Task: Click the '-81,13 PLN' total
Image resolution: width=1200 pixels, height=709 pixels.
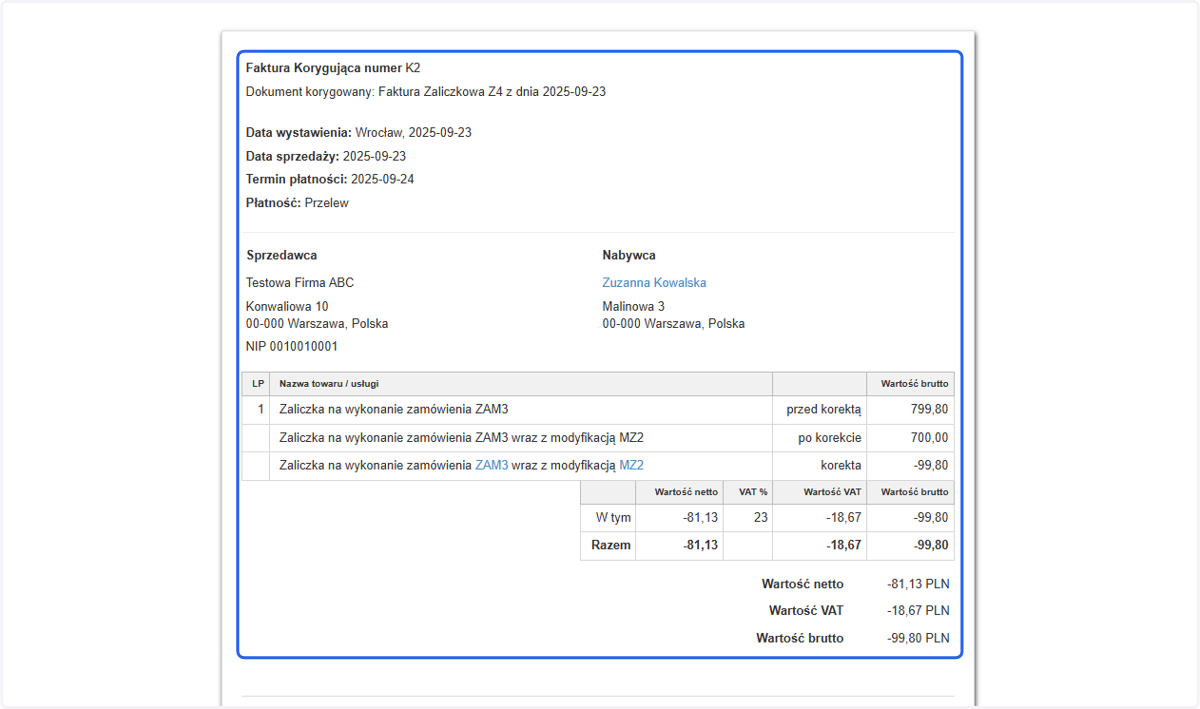Action: 918,584
